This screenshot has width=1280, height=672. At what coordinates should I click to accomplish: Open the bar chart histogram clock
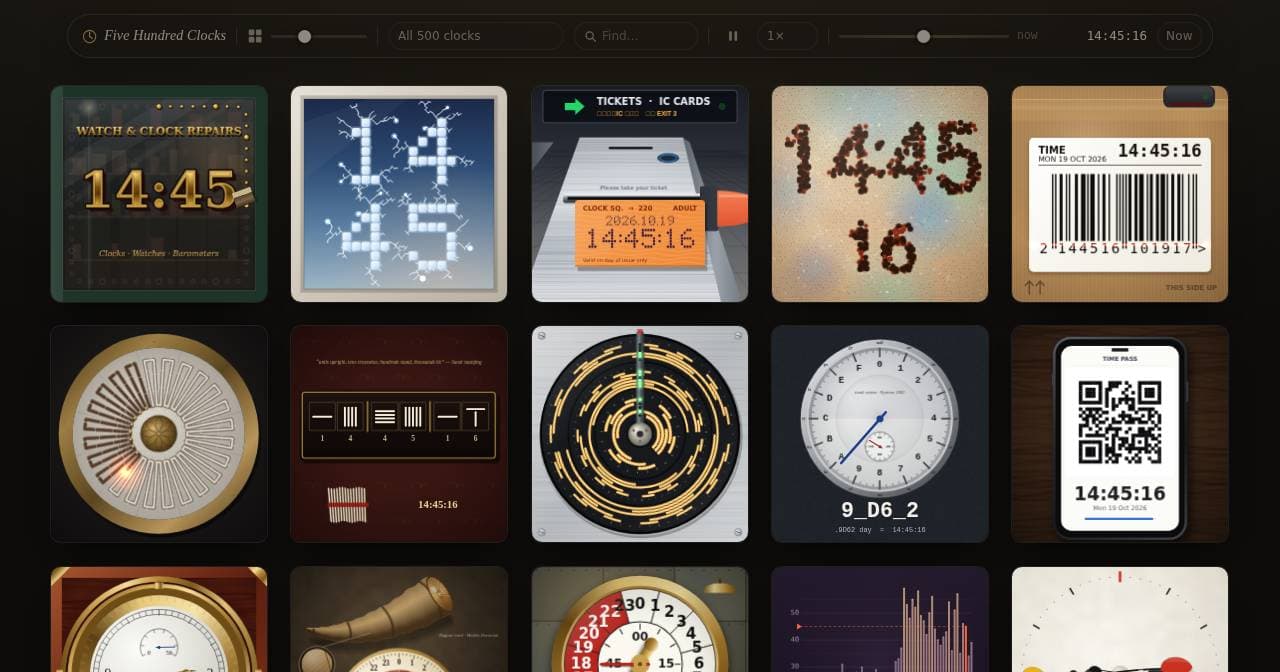[x=880, y=619]
